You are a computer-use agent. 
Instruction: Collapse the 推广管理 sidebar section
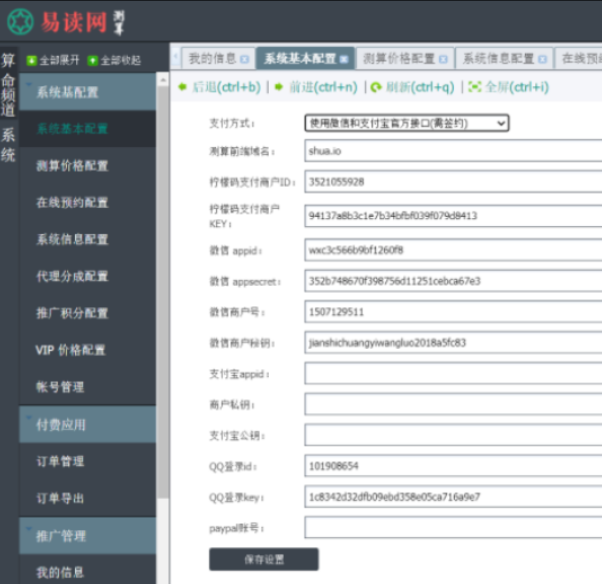pos(88,536)
